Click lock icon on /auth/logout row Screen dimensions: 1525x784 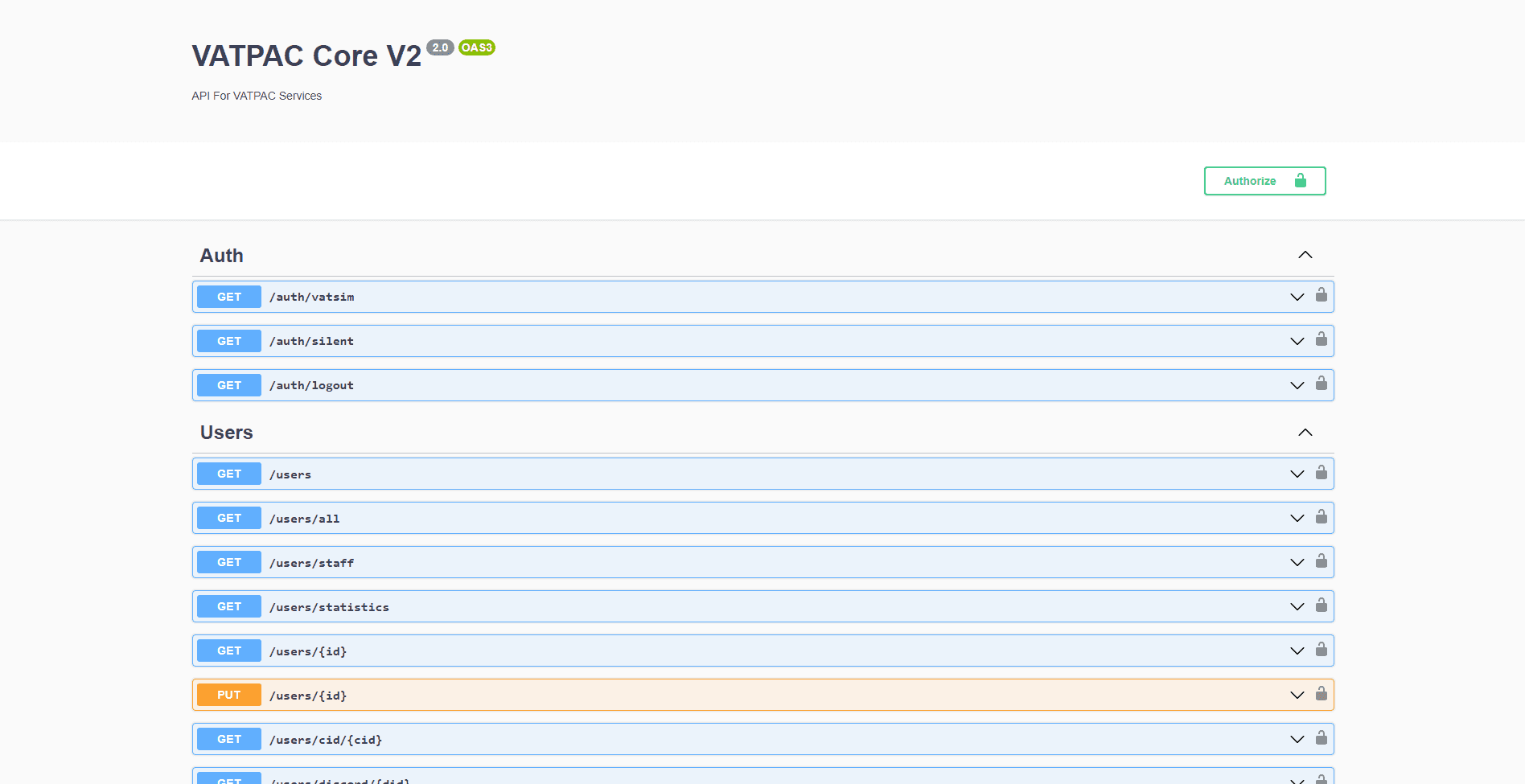pyautogui.click(x=1321, y=383)
